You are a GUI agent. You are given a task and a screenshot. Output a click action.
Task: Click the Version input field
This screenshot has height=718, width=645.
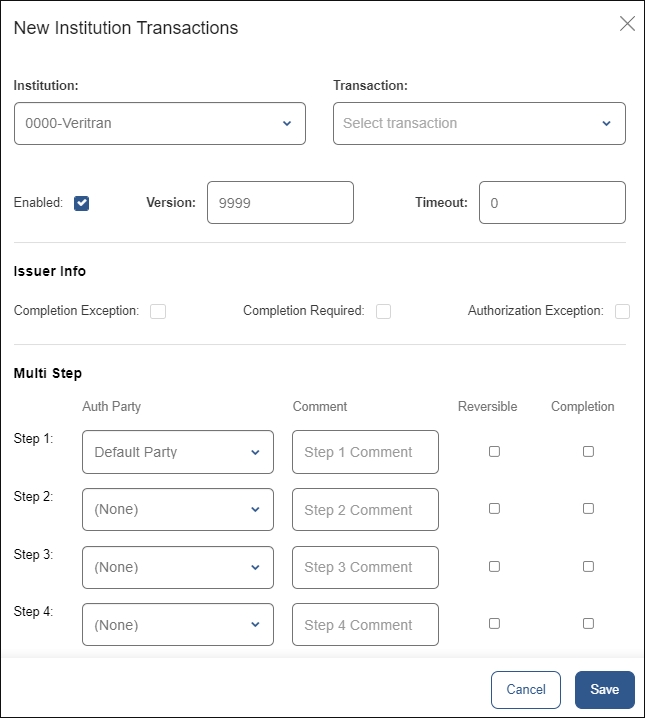coord(280,202)
